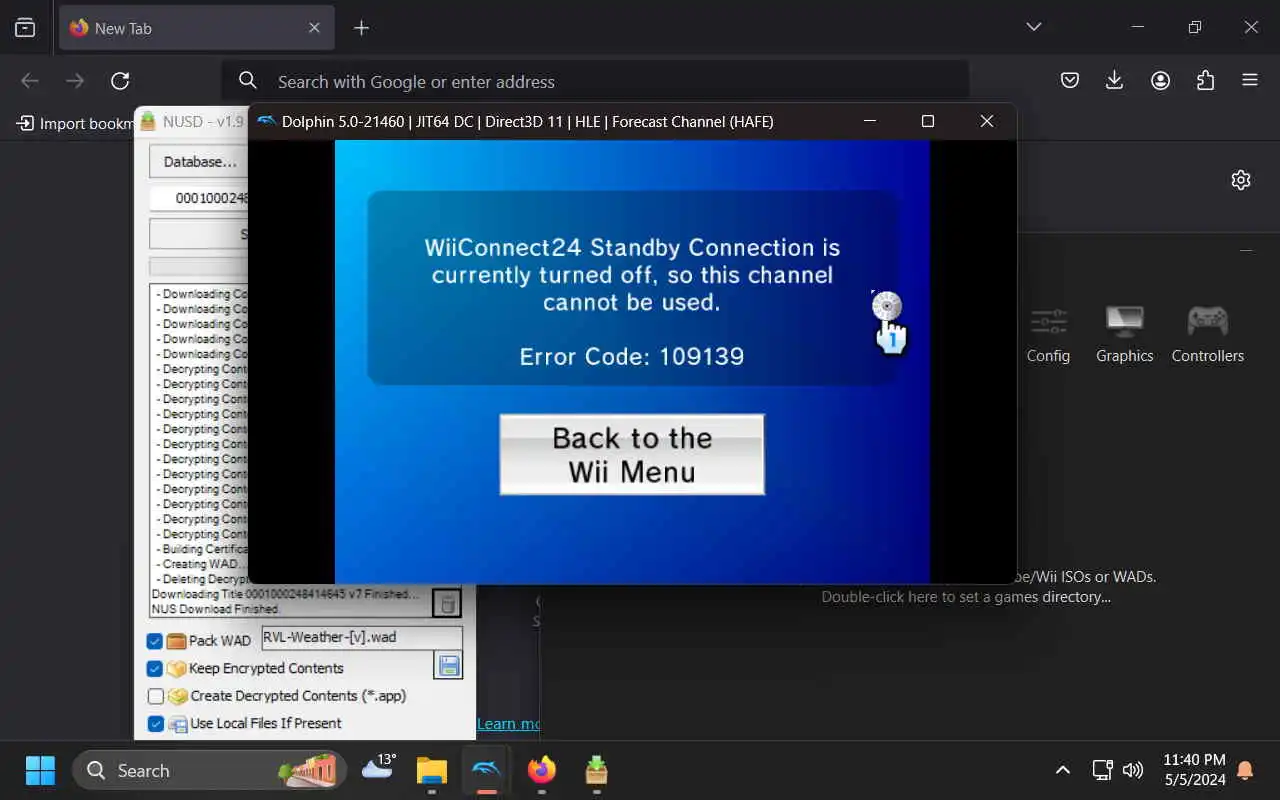The height and width of the screenshot is (800, 1280).
Task: Select the New Tab browser tab
Action: pyautogui.click(x=196, y=28)
